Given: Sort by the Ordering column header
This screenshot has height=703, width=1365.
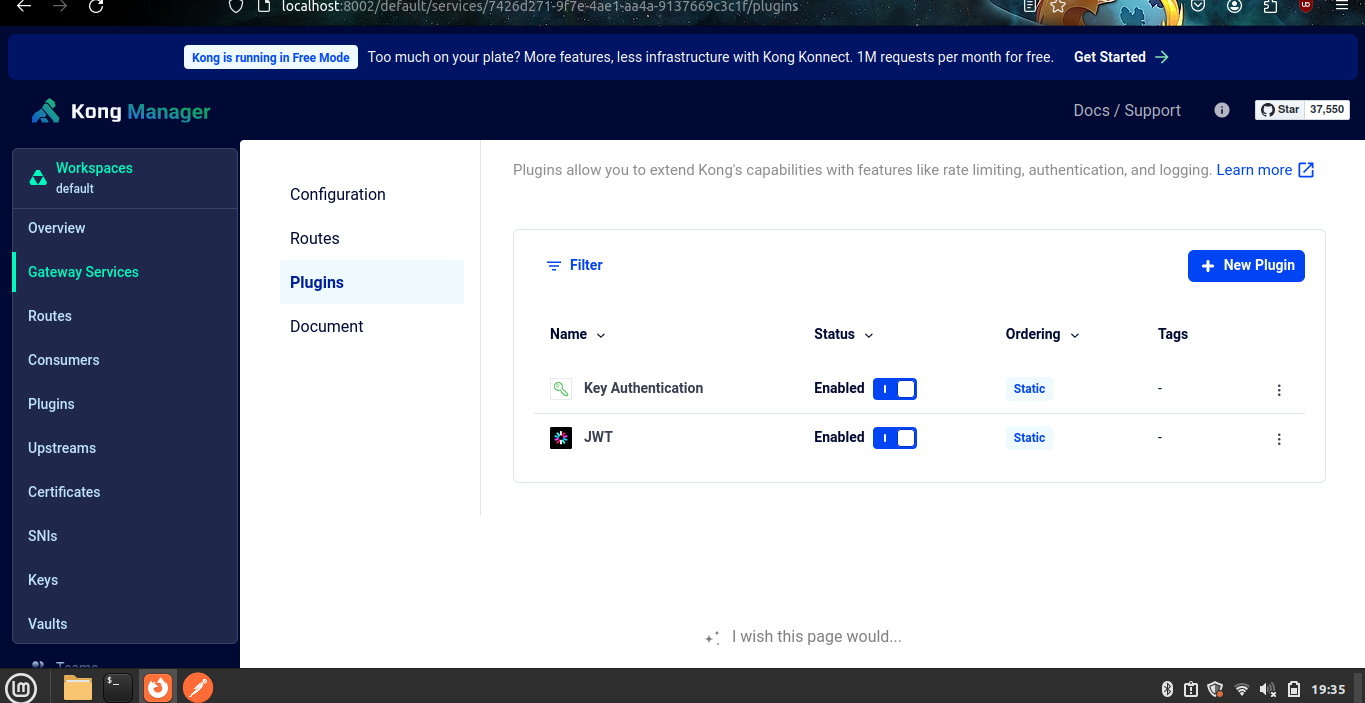Looking at the screenshot, I should 1043,334.
